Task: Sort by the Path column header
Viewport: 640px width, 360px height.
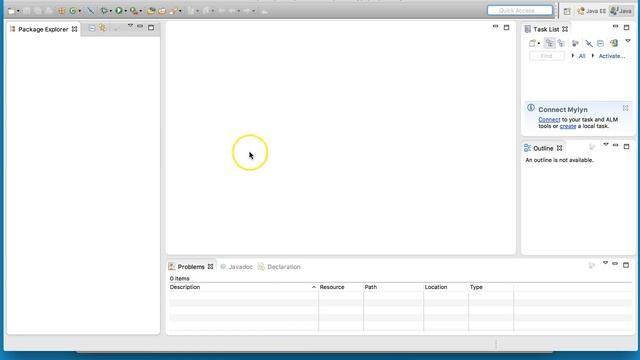Action: [x=393, y=287]
